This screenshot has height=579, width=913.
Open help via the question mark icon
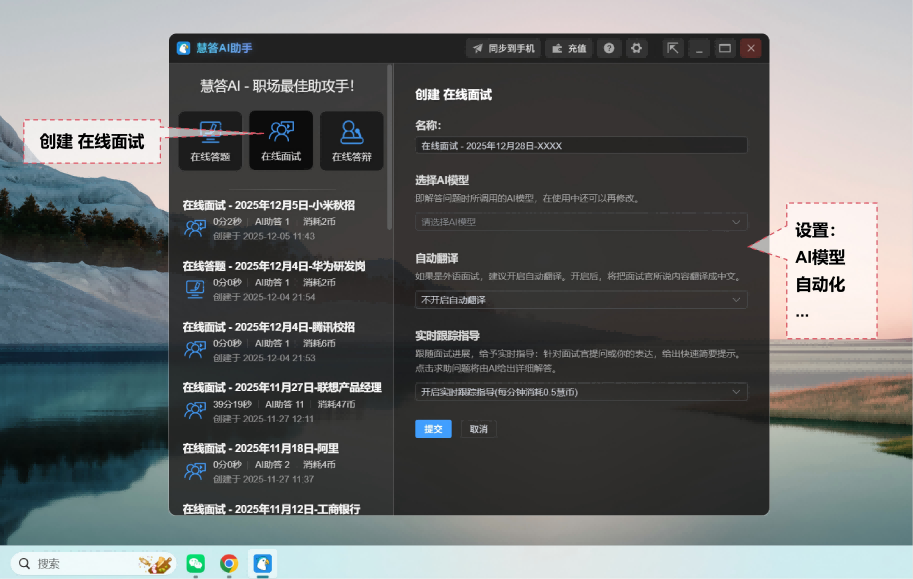[x=609, y=48]
